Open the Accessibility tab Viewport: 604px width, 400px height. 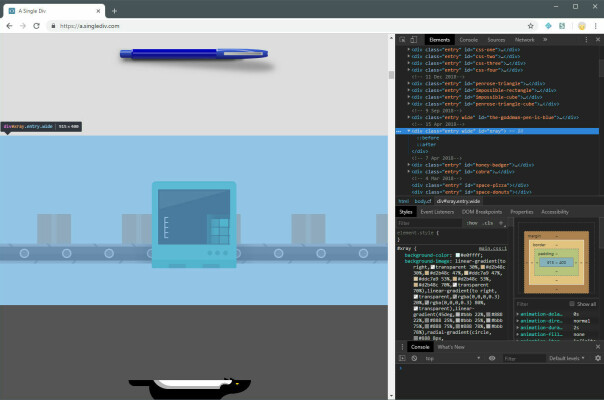point(555,212)
